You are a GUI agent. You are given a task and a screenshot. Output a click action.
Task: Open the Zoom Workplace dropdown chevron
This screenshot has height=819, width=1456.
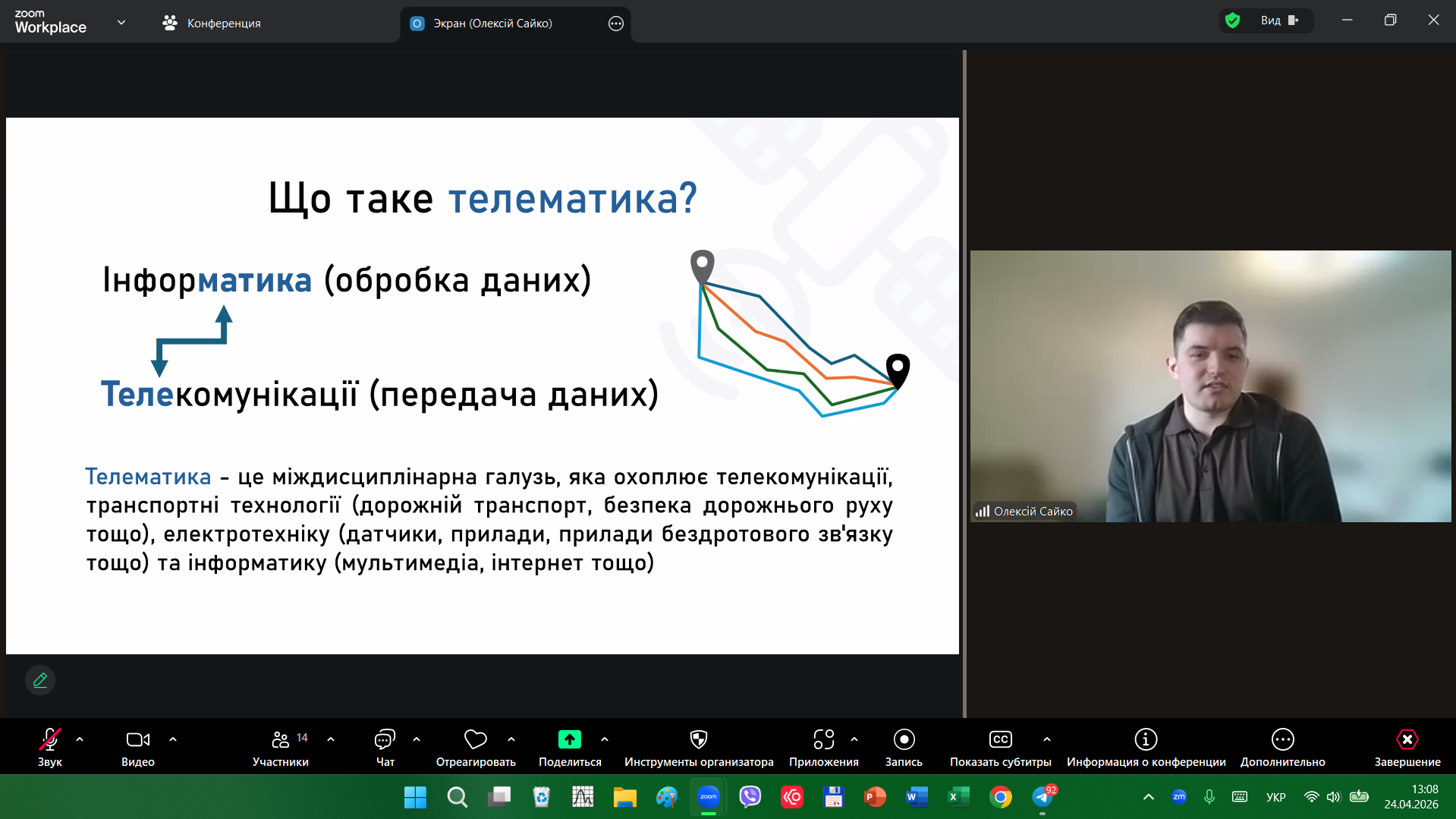tap(121, 23)
